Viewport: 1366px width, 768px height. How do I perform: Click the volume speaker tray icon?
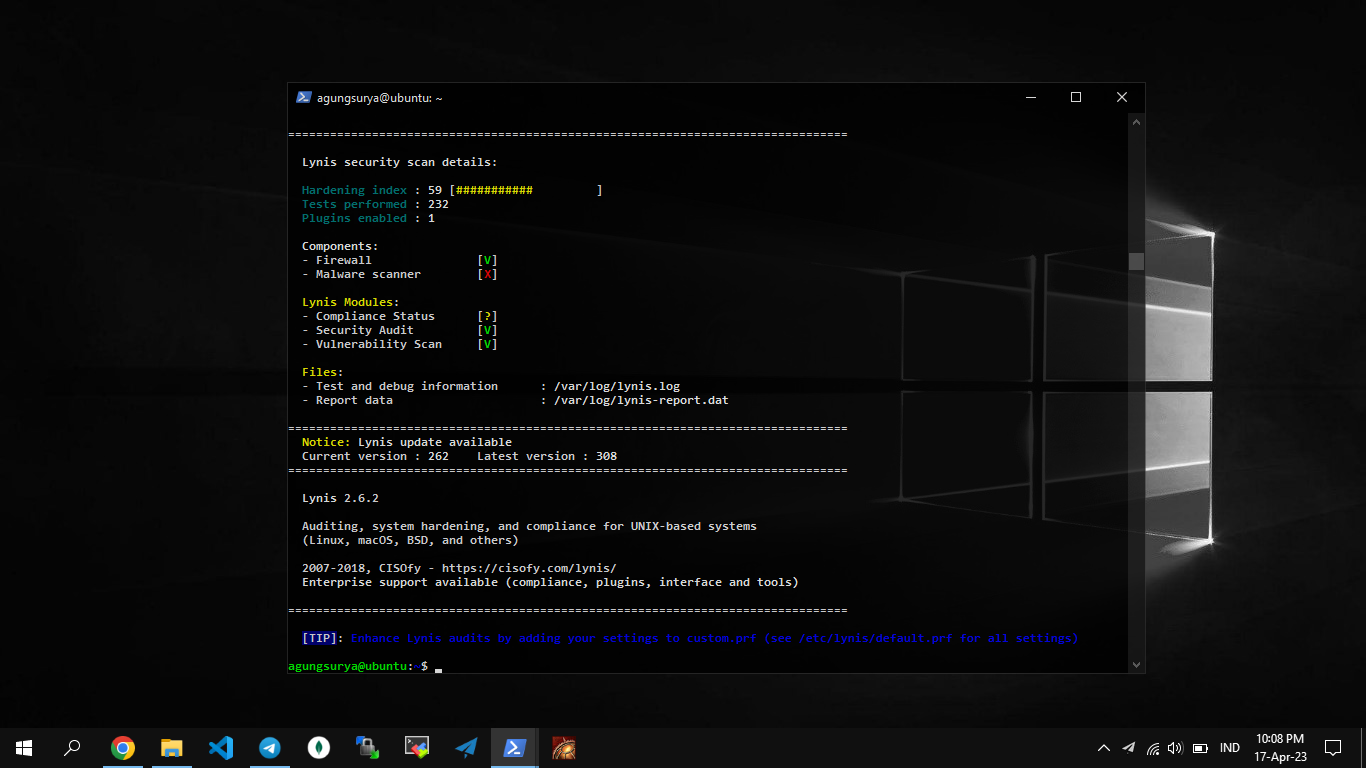pyautogui.click(x=1175, y=748)
